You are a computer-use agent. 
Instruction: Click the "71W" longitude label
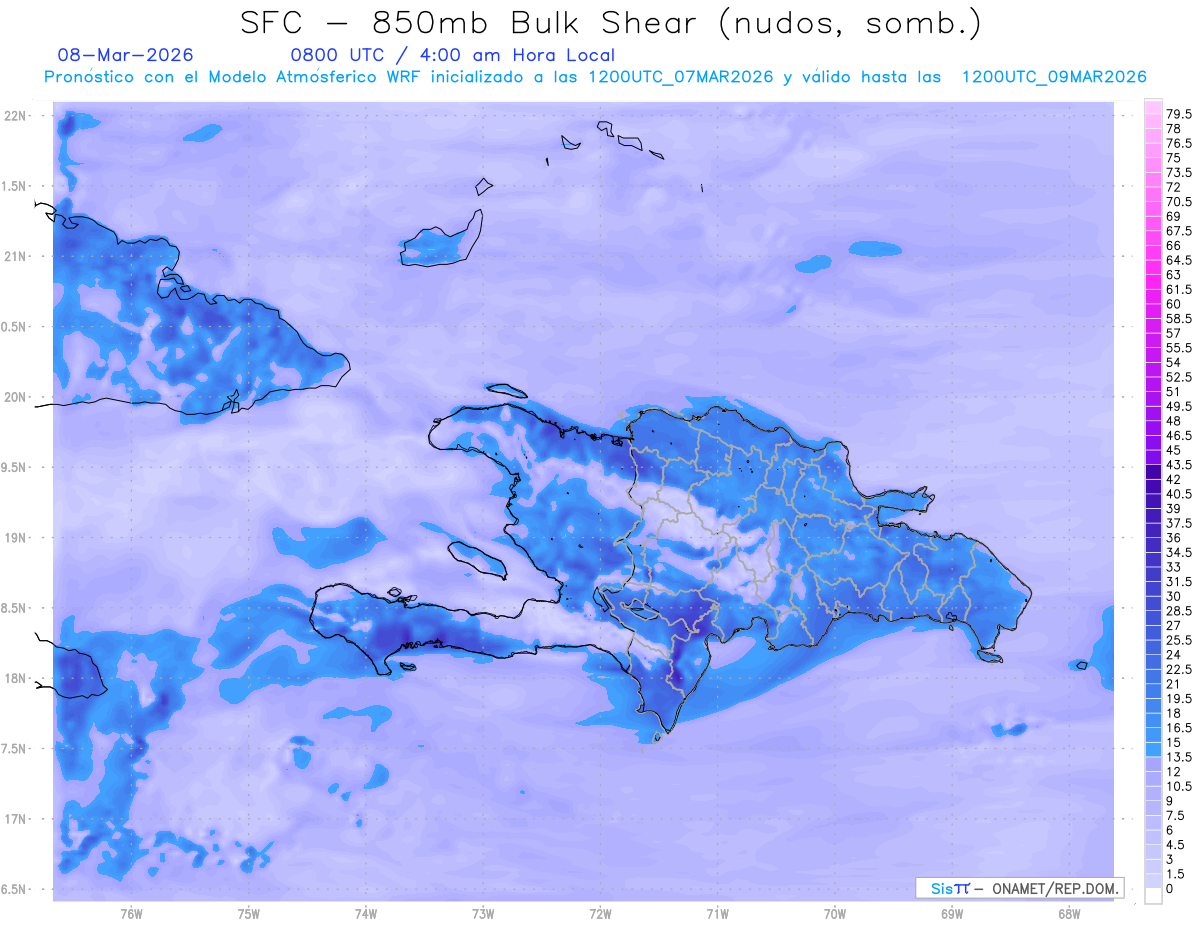pos(717,914)
